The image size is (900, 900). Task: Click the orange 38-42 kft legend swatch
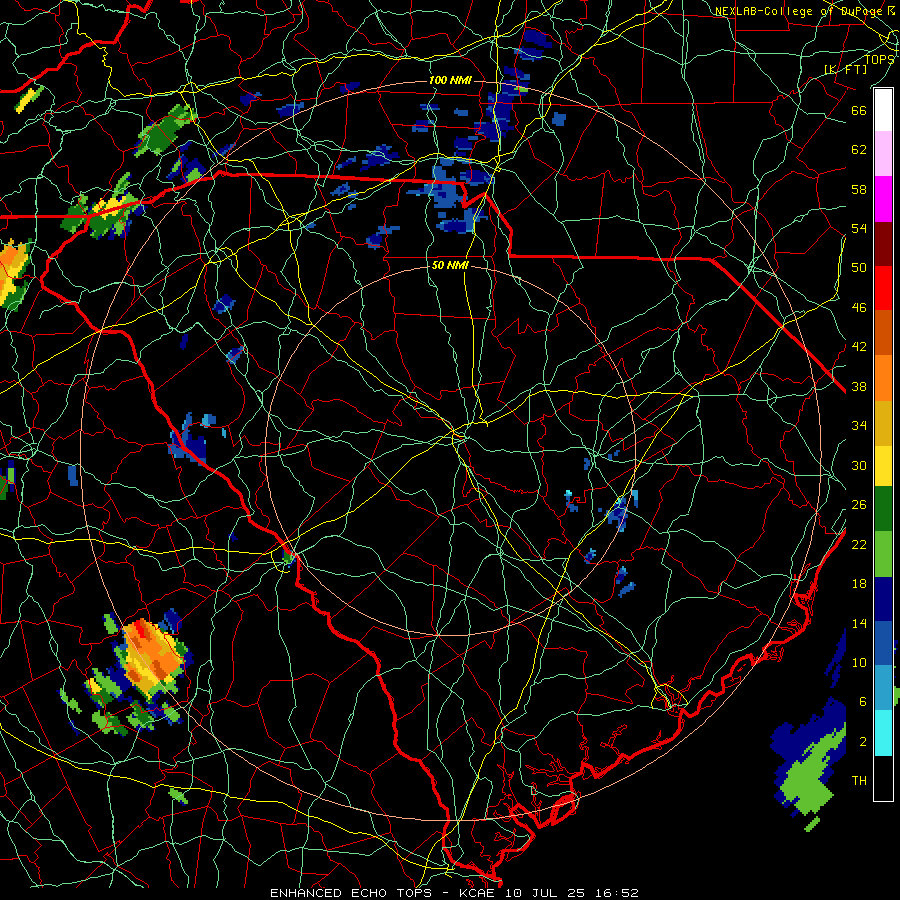(883, 377)
